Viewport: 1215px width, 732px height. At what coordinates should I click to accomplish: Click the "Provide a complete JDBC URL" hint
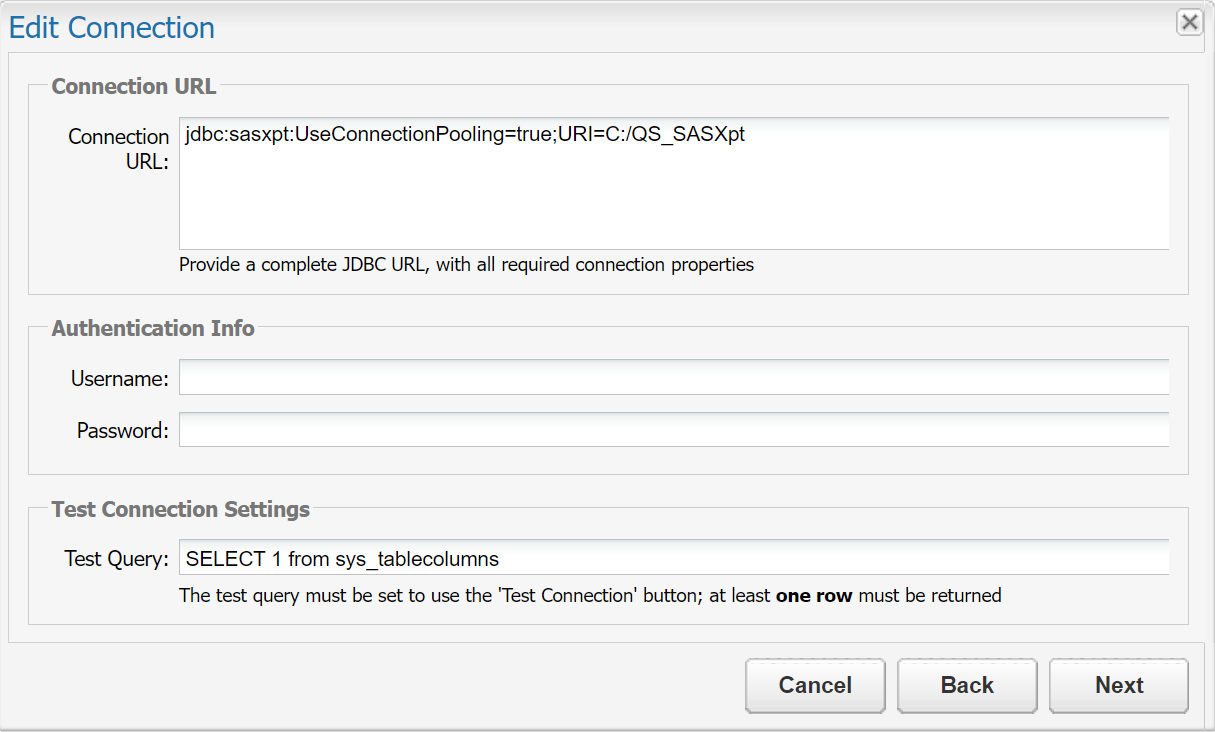466,265
